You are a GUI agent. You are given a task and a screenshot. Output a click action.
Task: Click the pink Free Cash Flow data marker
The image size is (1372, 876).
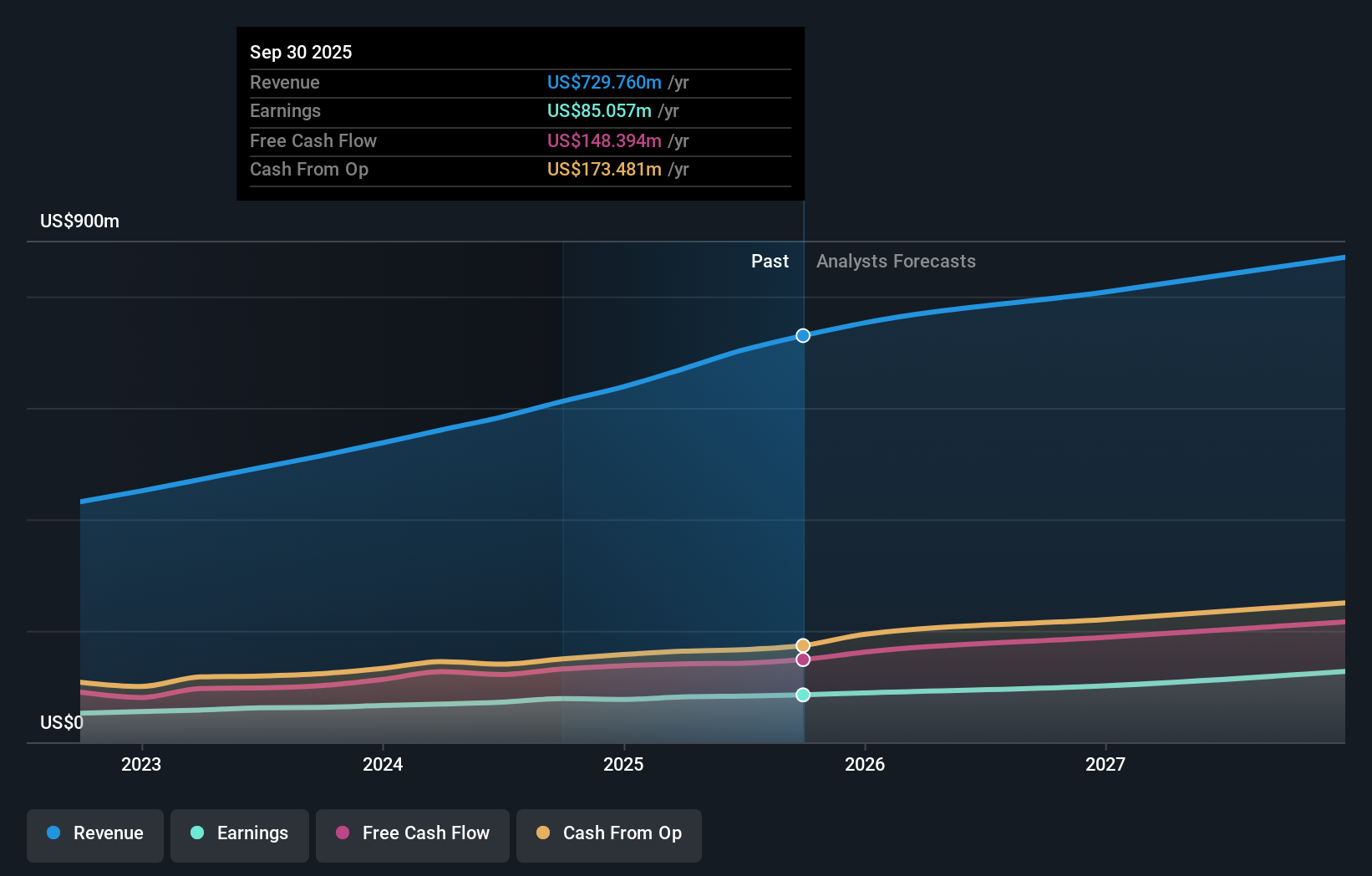[x=803, y=660]
